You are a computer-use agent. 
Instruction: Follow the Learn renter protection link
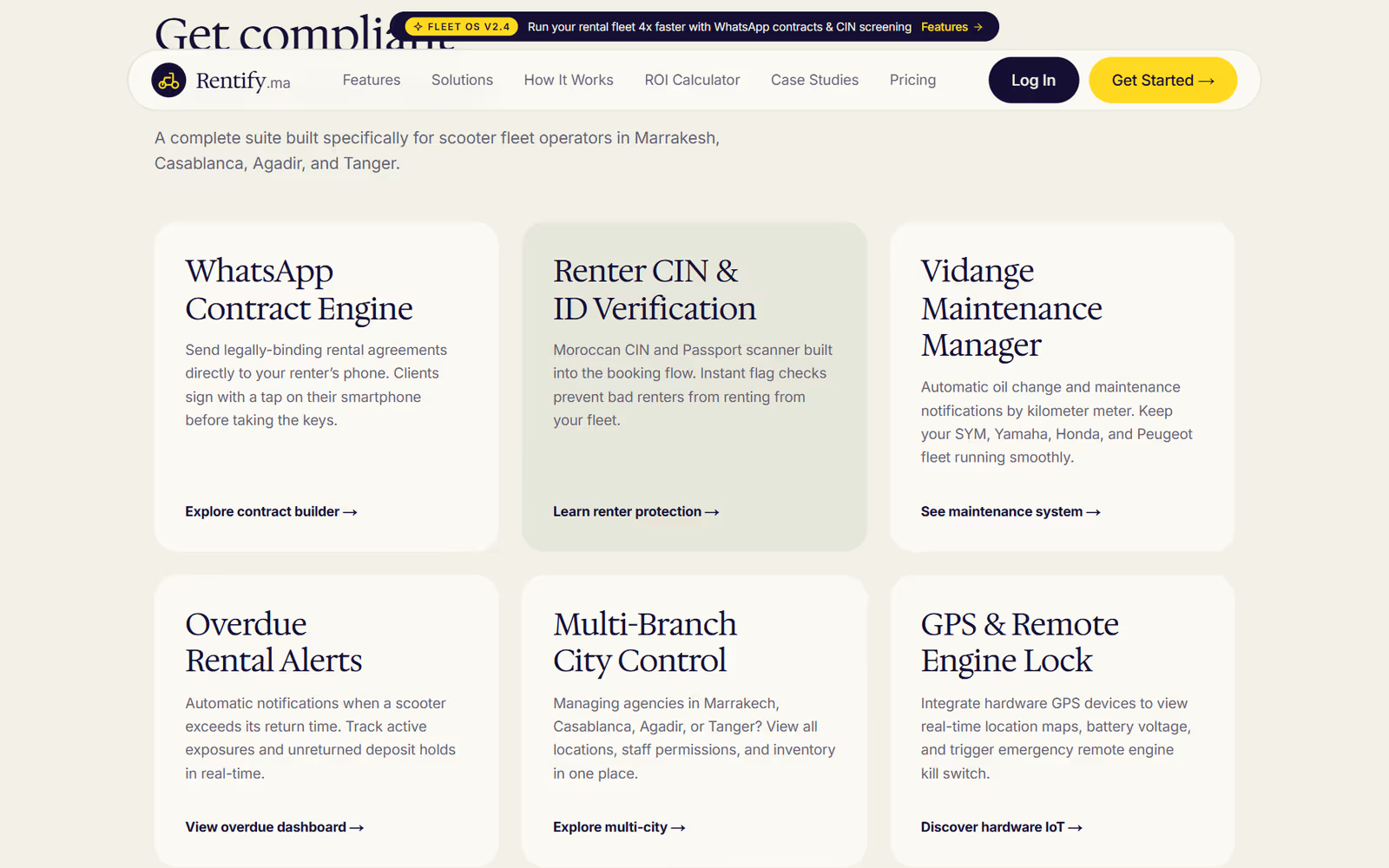[636, 512]
